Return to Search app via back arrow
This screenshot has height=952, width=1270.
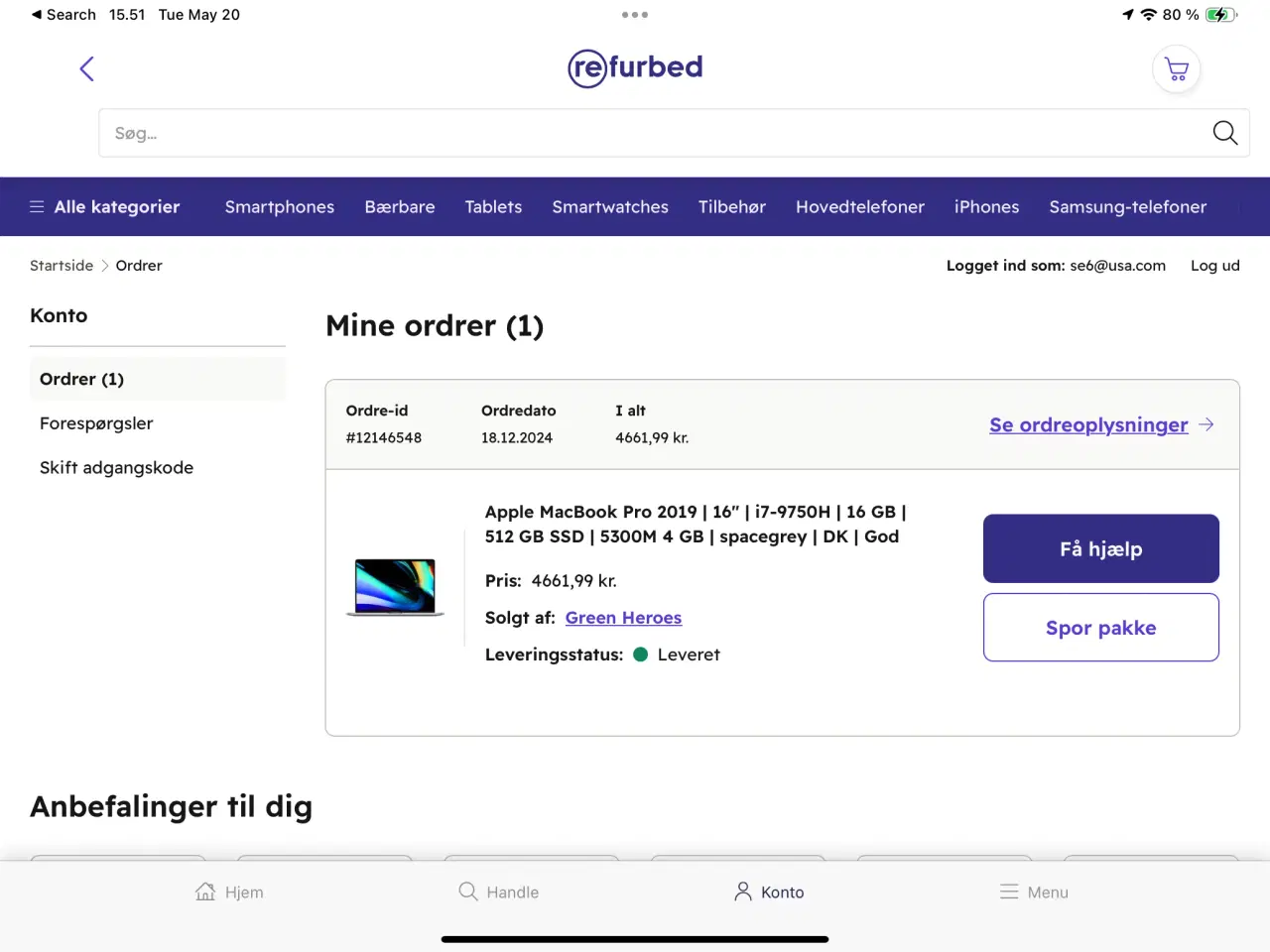click(63, 15)
